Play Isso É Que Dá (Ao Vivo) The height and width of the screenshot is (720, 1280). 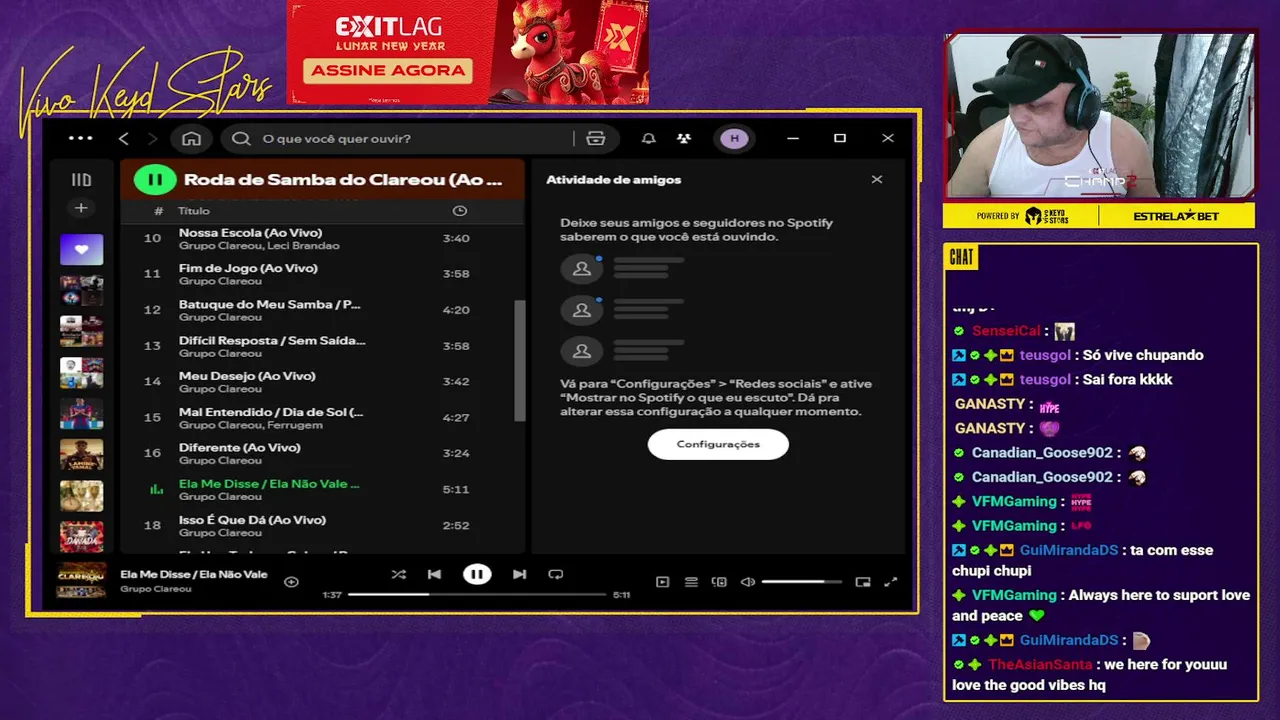322,525
